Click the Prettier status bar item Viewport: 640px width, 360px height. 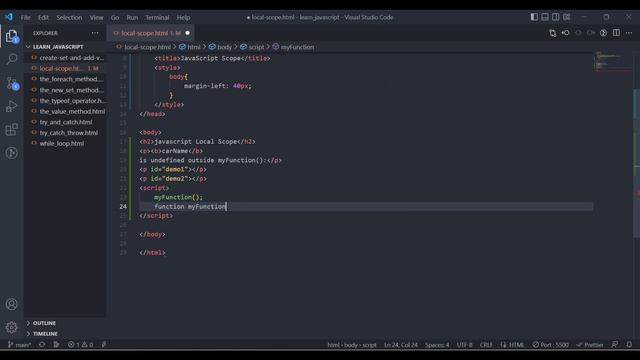589,345
